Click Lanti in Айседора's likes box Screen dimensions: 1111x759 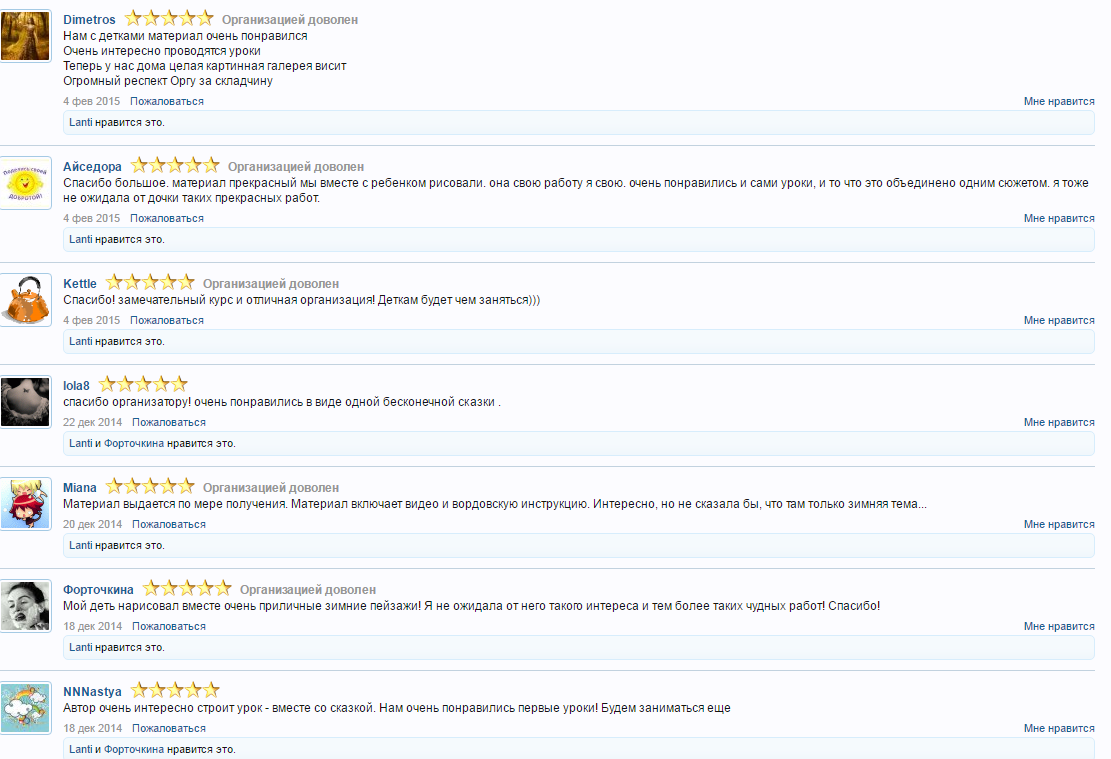click(x=81, y=240)
